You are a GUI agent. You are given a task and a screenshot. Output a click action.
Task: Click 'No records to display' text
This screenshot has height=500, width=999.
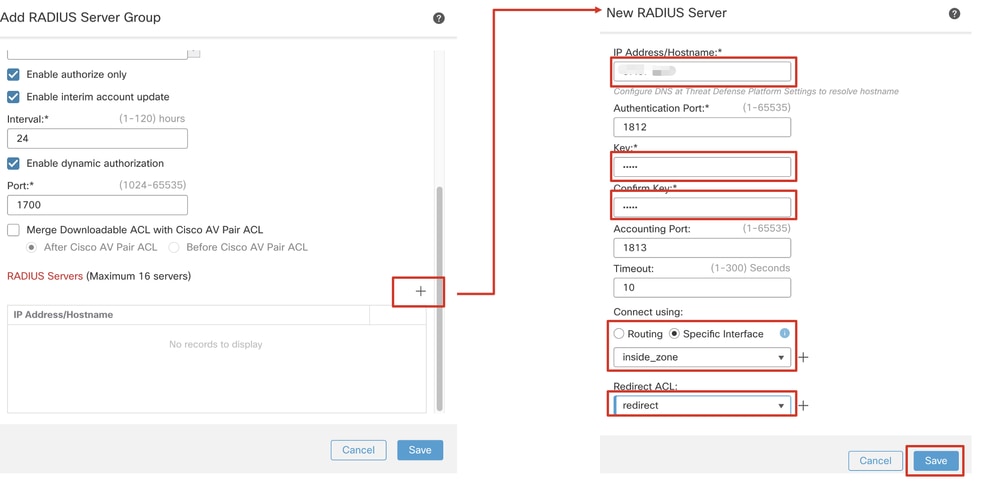click(x=215, y=345)
